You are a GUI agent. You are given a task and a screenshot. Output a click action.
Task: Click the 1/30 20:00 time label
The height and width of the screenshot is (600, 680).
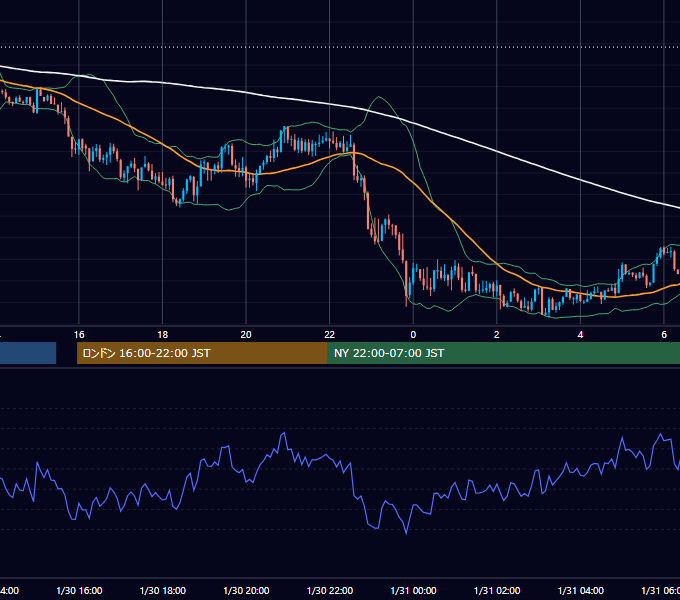[x=246, y=590]
